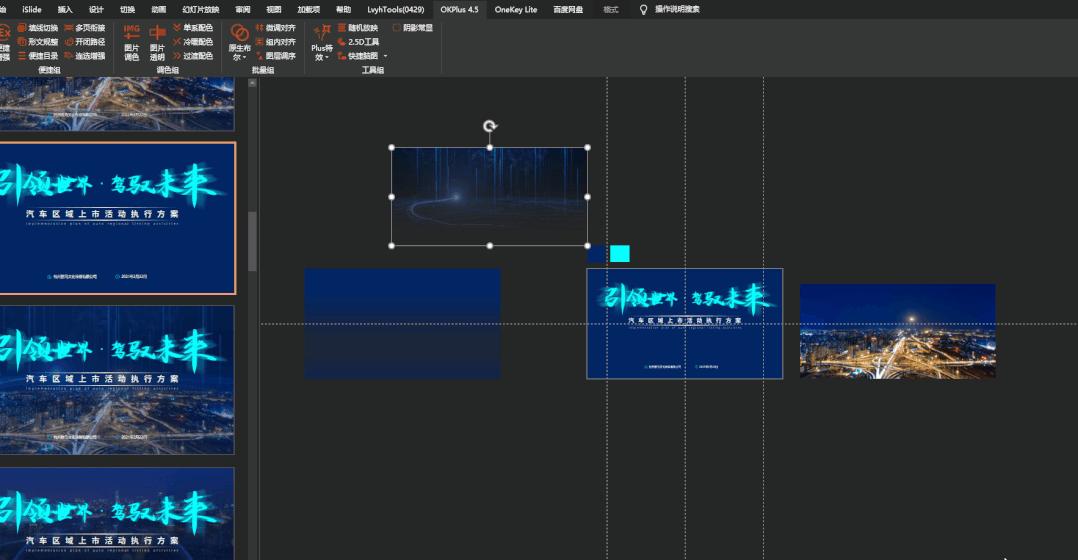The height and width of the screenshot is (560, 1078).
Task: Switch to the 设计 tab
Action: 96,10
